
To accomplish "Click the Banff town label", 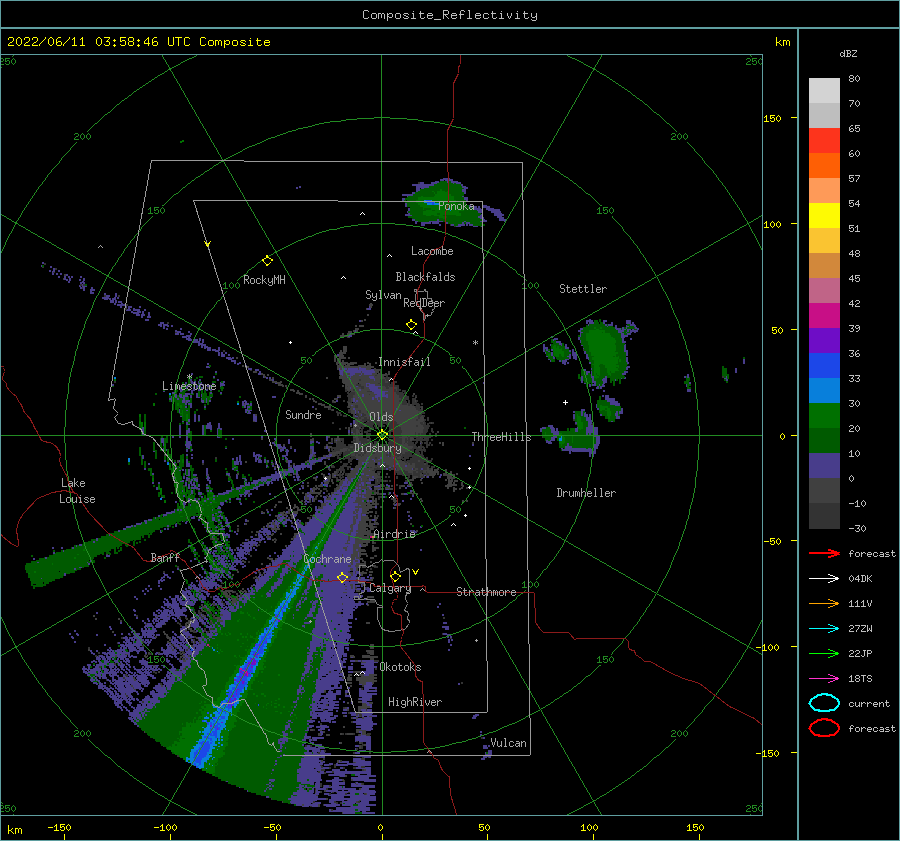I will [165, 557].
